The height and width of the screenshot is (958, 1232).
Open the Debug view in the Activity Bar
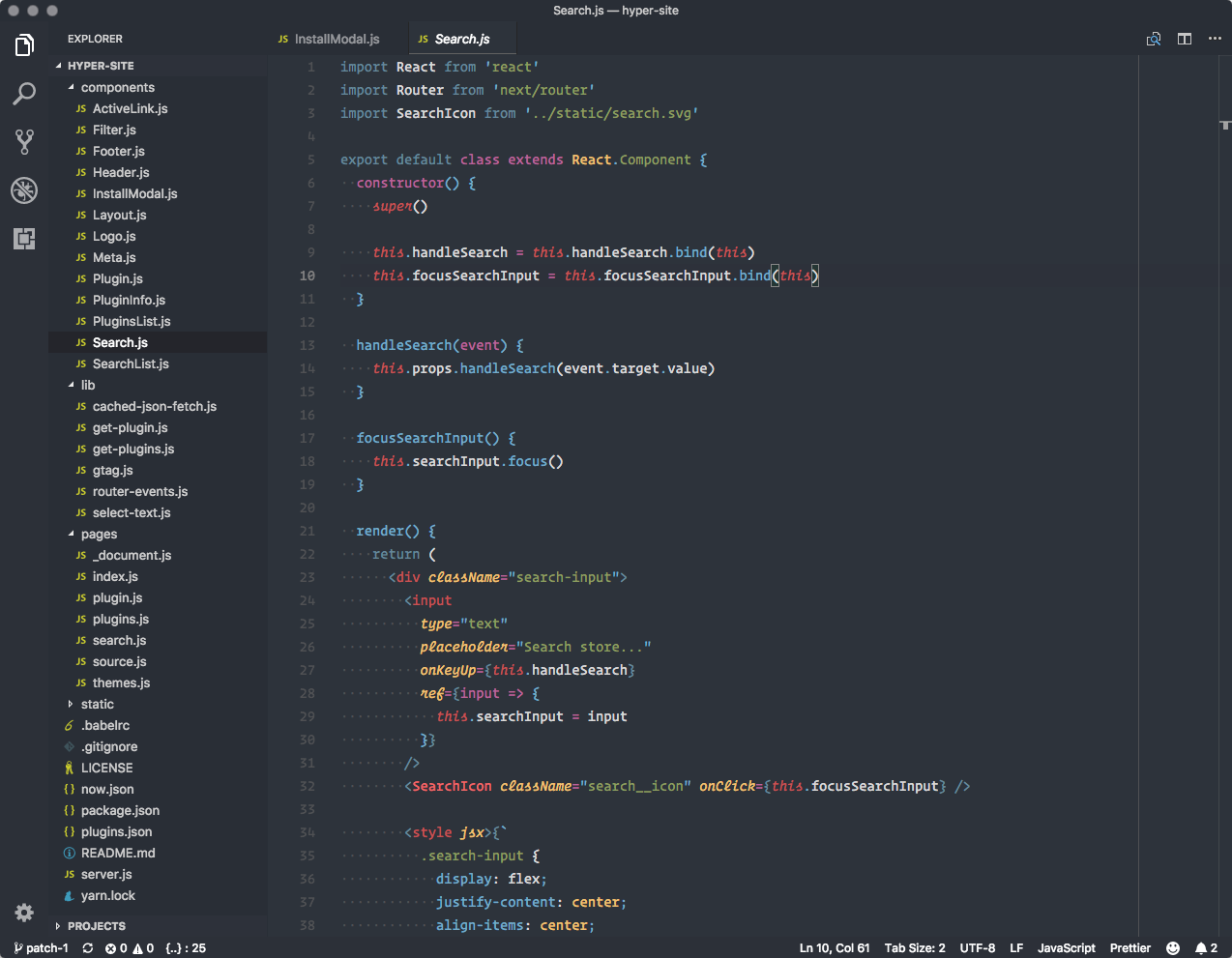pos(23,190)
